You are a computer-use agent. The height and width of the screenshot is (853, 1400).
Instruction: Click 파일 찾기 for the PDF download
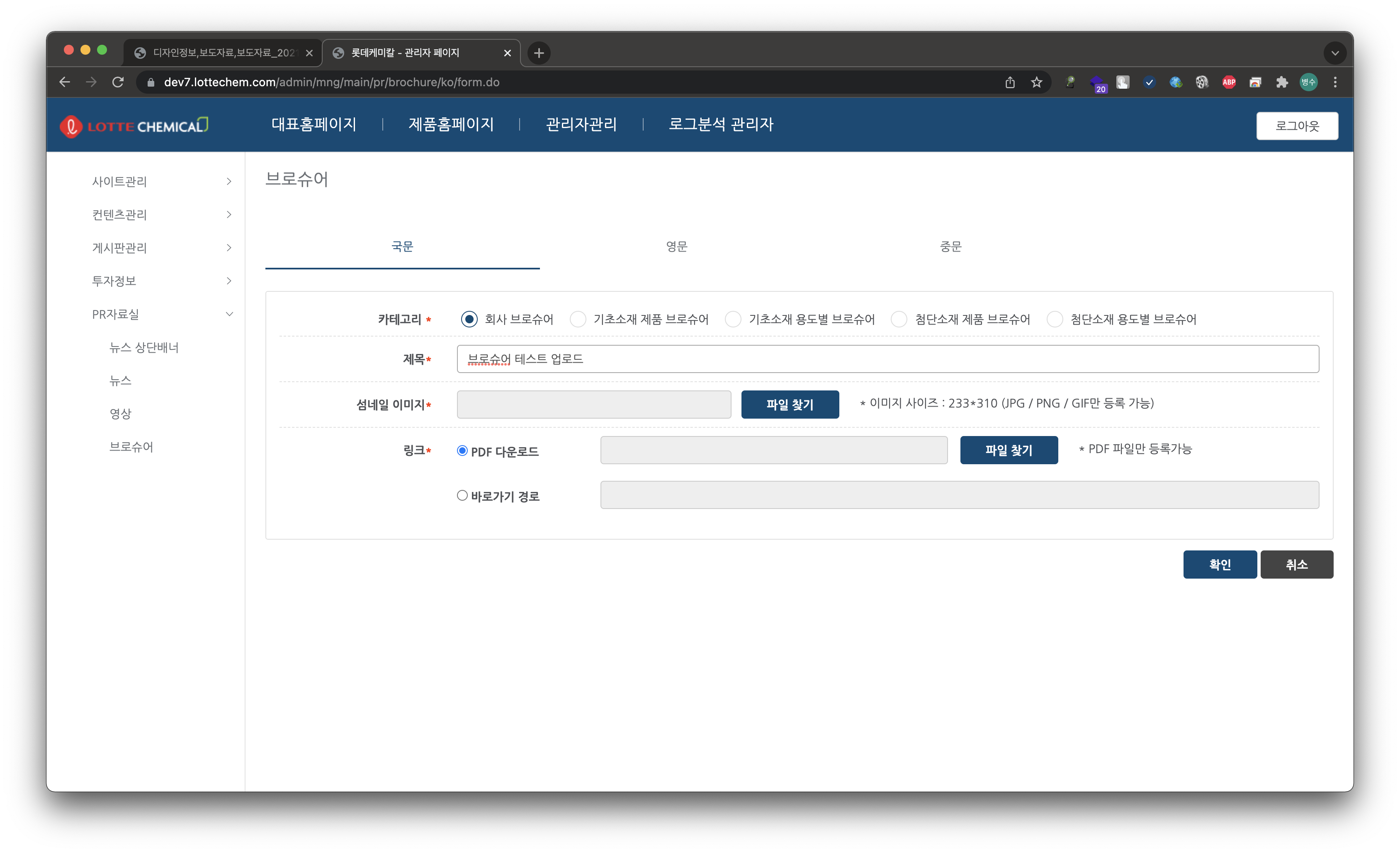pos(1009,450)
